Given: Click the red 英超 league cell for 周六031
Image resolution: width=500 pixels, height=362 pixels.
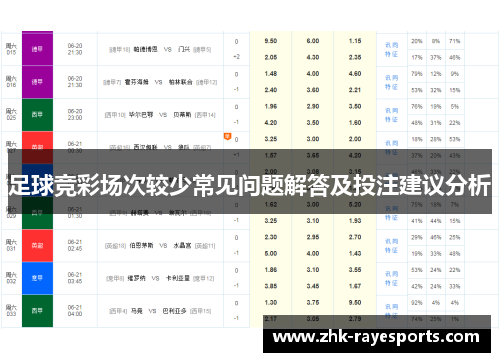Looking at the screenshot, I should coord(37,246).
